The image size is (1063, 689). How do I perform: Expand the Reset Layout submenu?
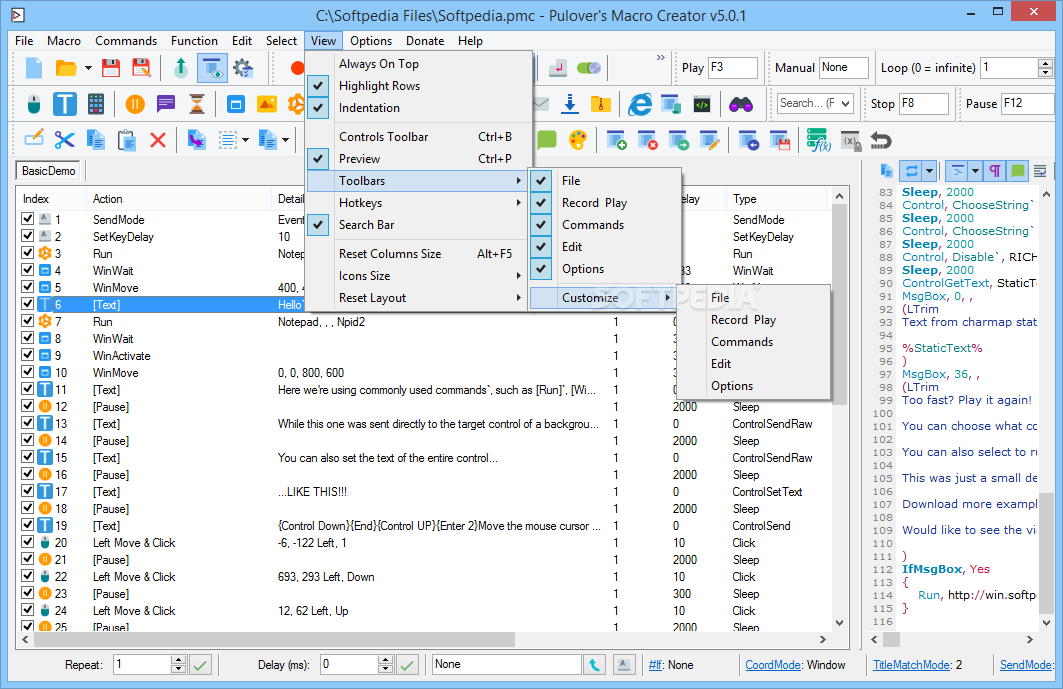click(418, 298)
